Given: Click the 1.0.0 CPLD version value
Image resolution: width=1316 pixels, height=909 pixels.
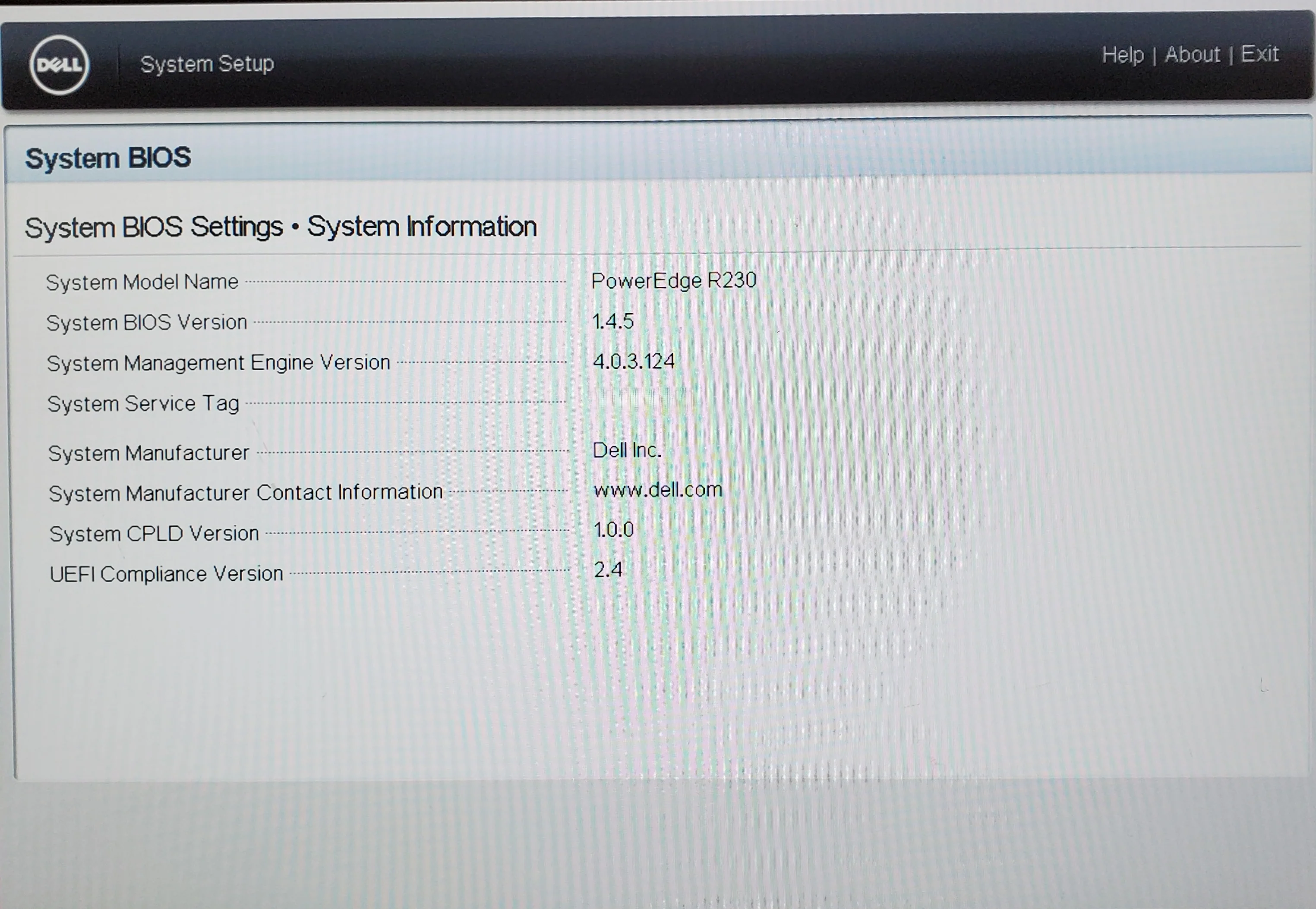Looking at the screenshot, I should click(x=614, y=530).
